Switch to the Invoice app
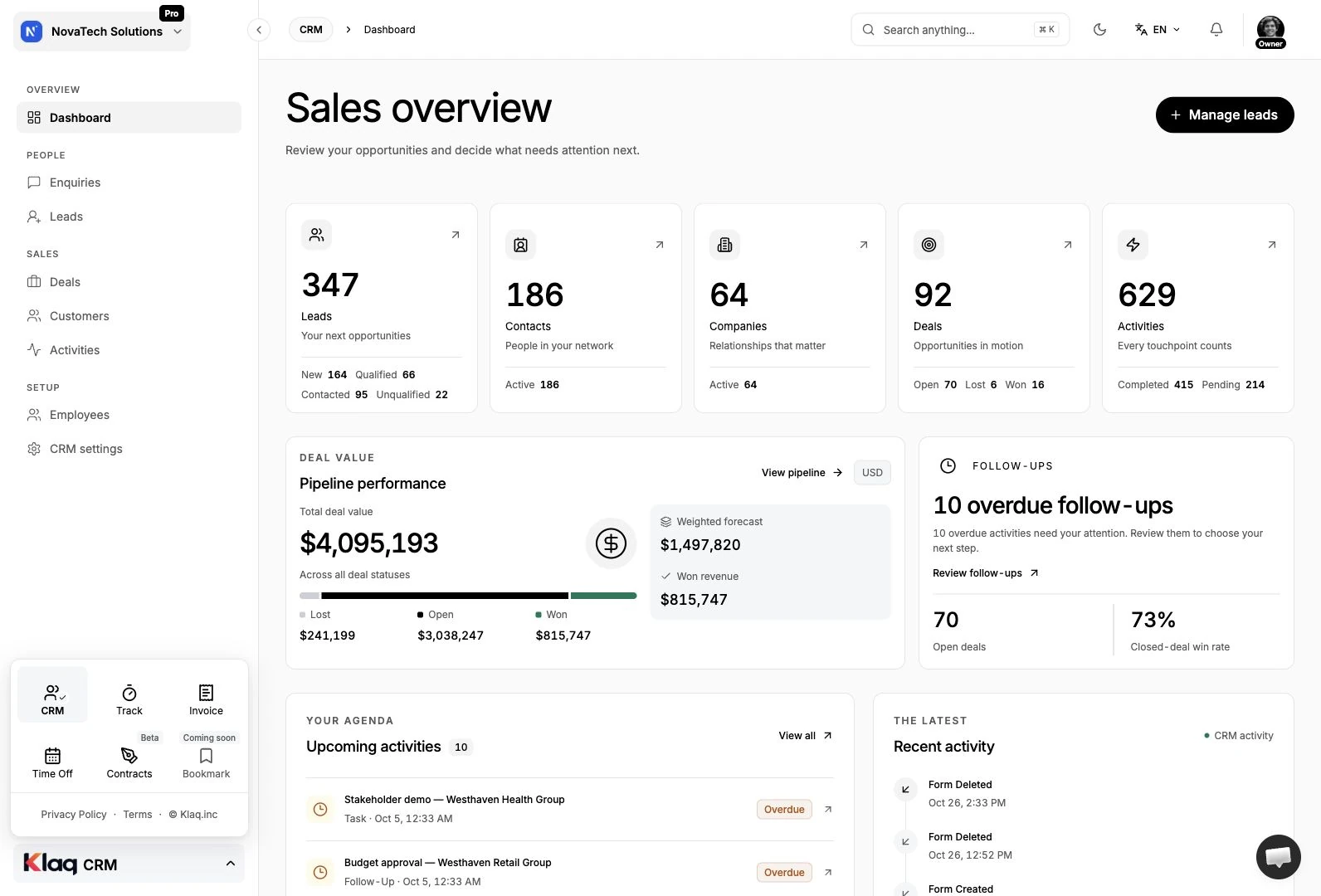The height and width of the screenshot is (896, 1321). 206,699
